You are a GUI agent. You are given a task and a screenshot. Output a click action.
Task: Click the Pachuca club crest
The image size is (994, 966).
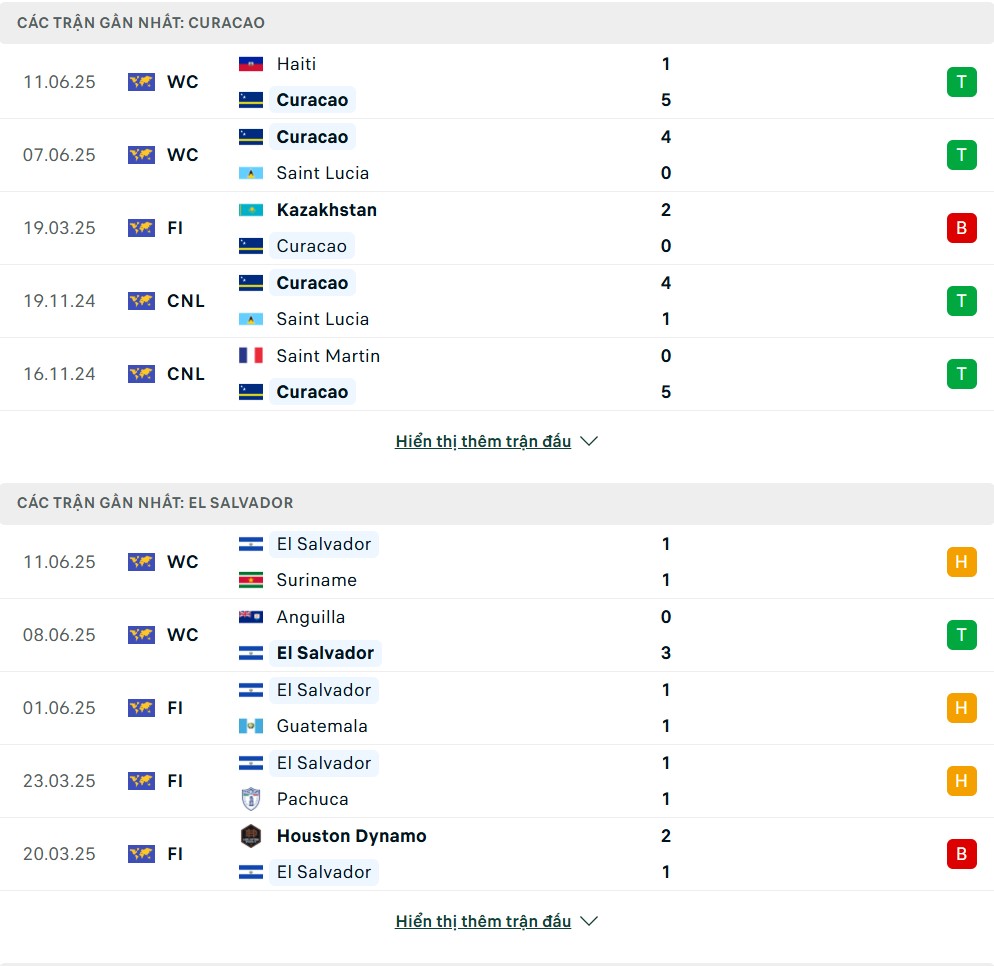pos(250,799)
